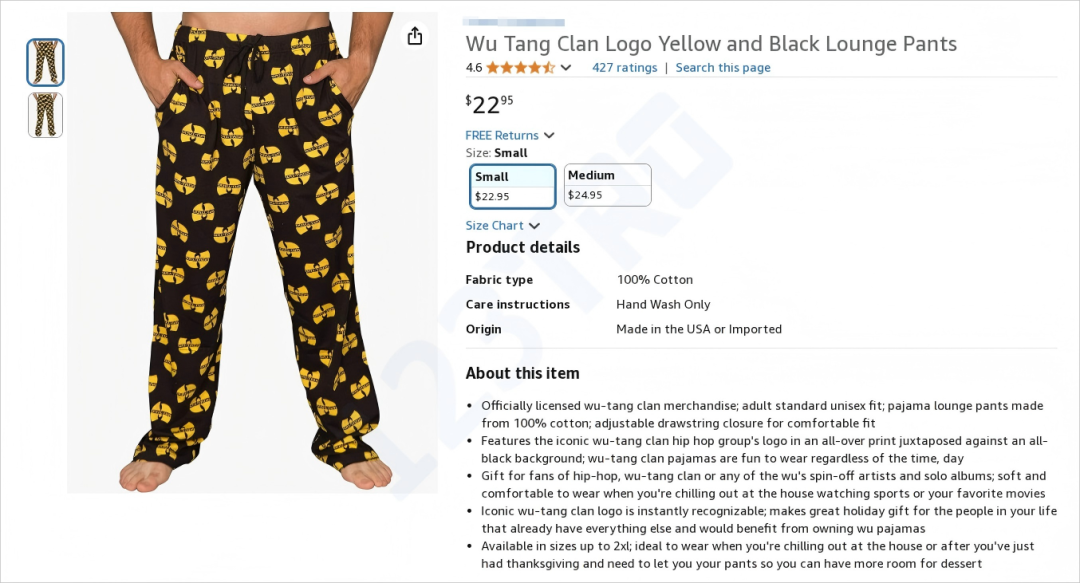This screenshot has width=1080, height=583.
Task: Open the star rating breakdown chevron
Action: 565,68
